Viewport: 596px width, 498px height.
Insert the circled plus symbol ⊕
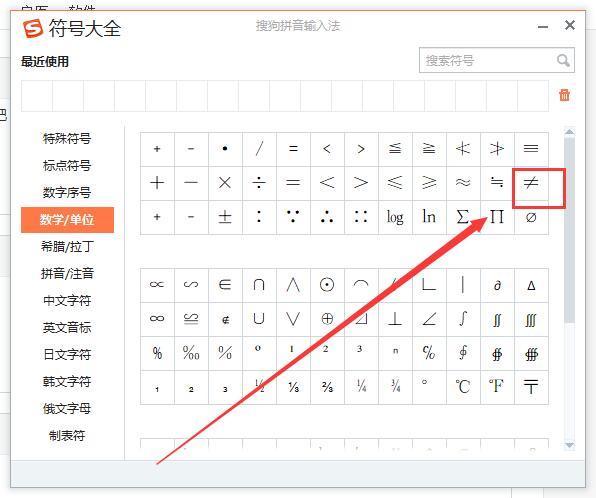(x=327, y=319)
